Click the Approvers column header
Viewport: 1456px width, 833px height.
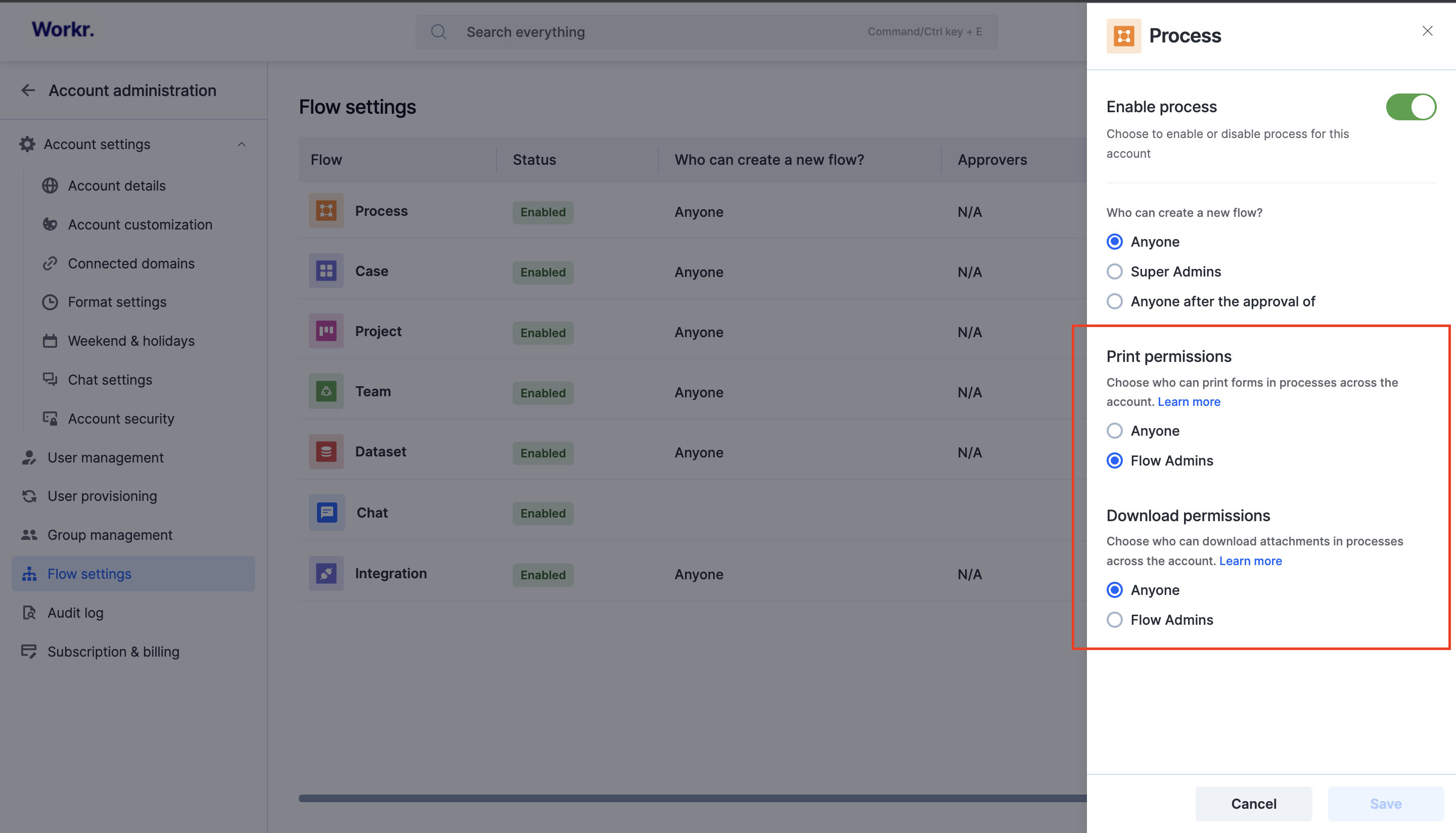click(992, 160)
